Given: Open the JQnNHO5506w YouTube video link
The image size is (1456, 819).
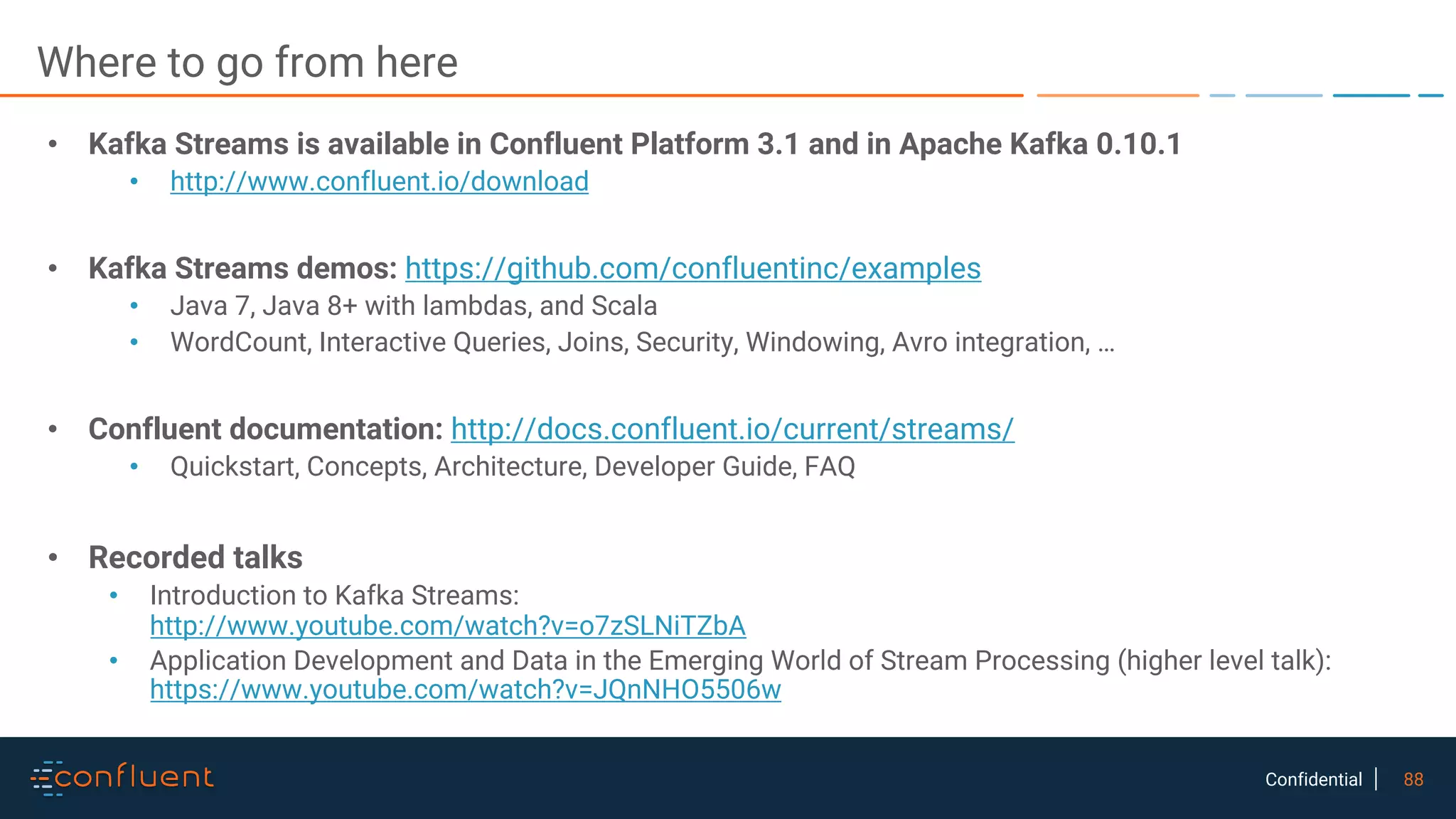Looking at the screenshot, I should (465, 690).
